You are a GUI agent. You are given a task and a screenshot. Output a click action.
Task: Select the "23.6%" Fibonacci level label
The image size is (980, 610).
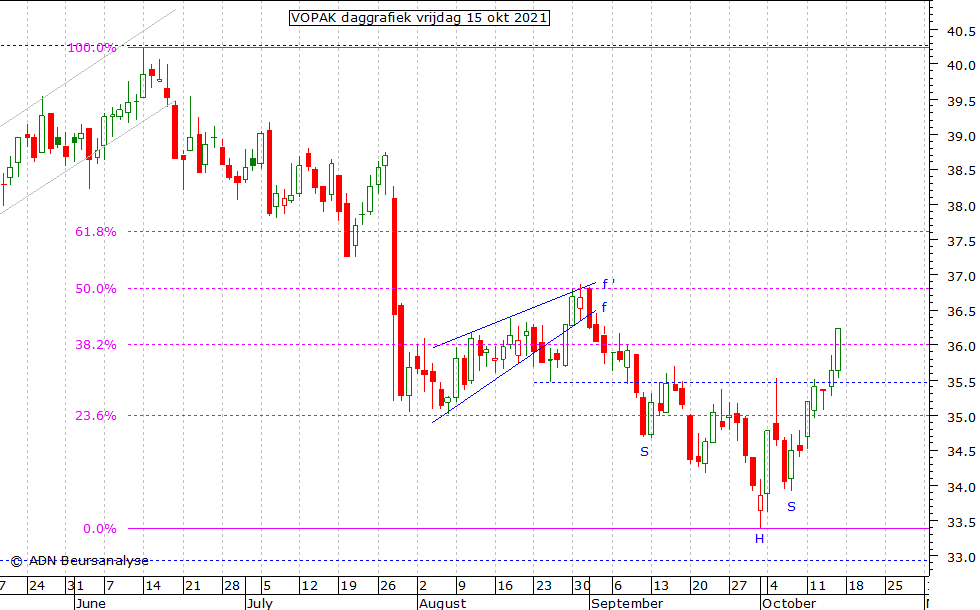[x=96, y=416]
